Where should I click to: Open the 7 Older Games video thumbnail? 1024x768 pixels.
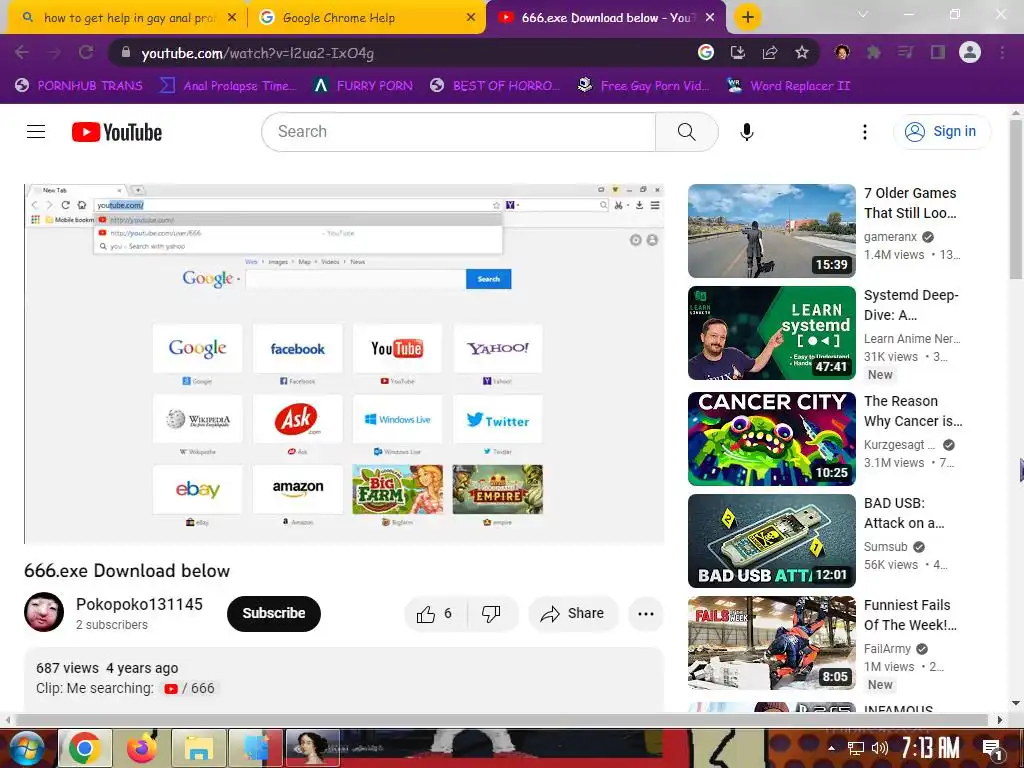point(771,231)
